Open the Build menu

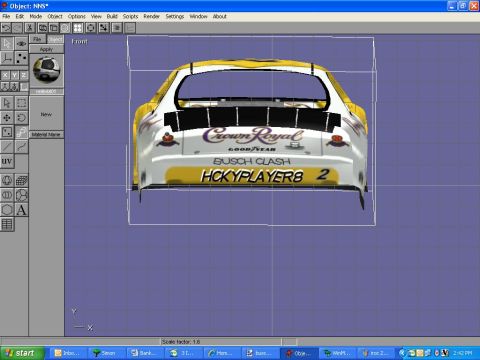(x=112, y=16)
